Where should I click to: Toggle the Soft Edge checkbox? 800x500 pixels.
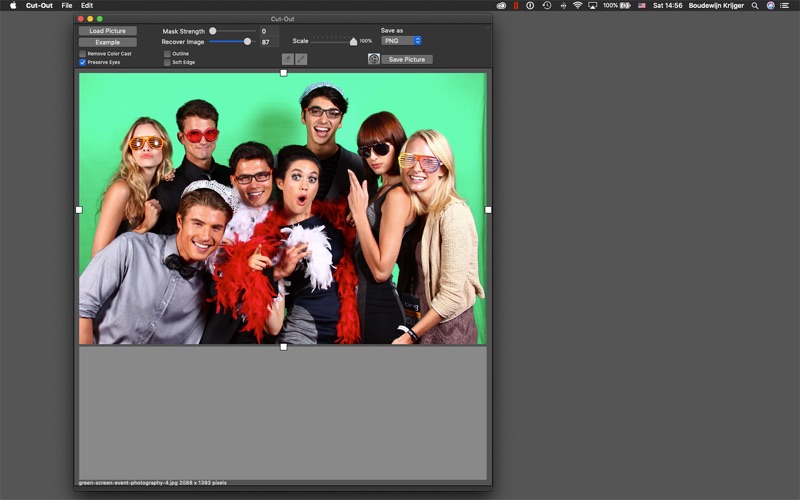pos(167,62)
